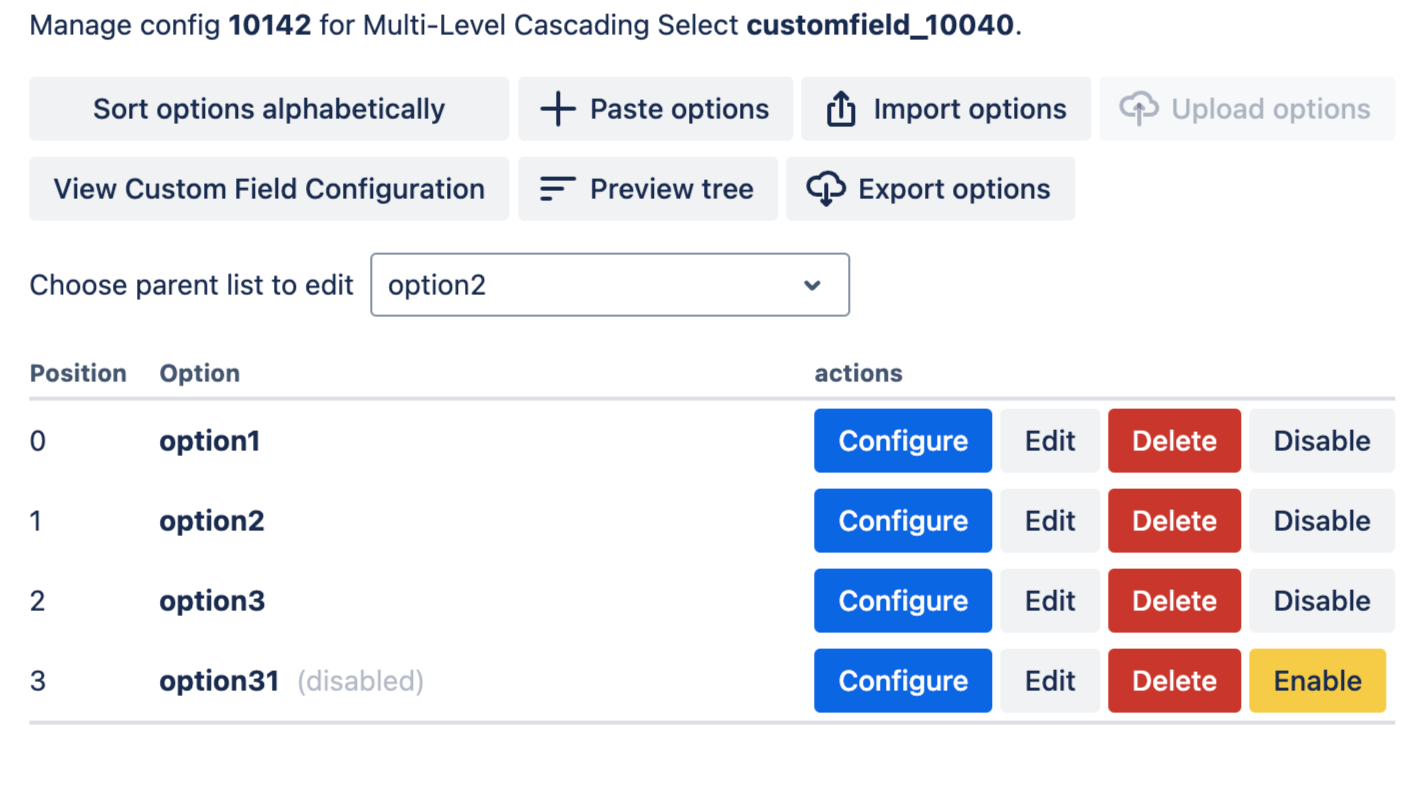Disable option1 in the list

(1321, 441)
